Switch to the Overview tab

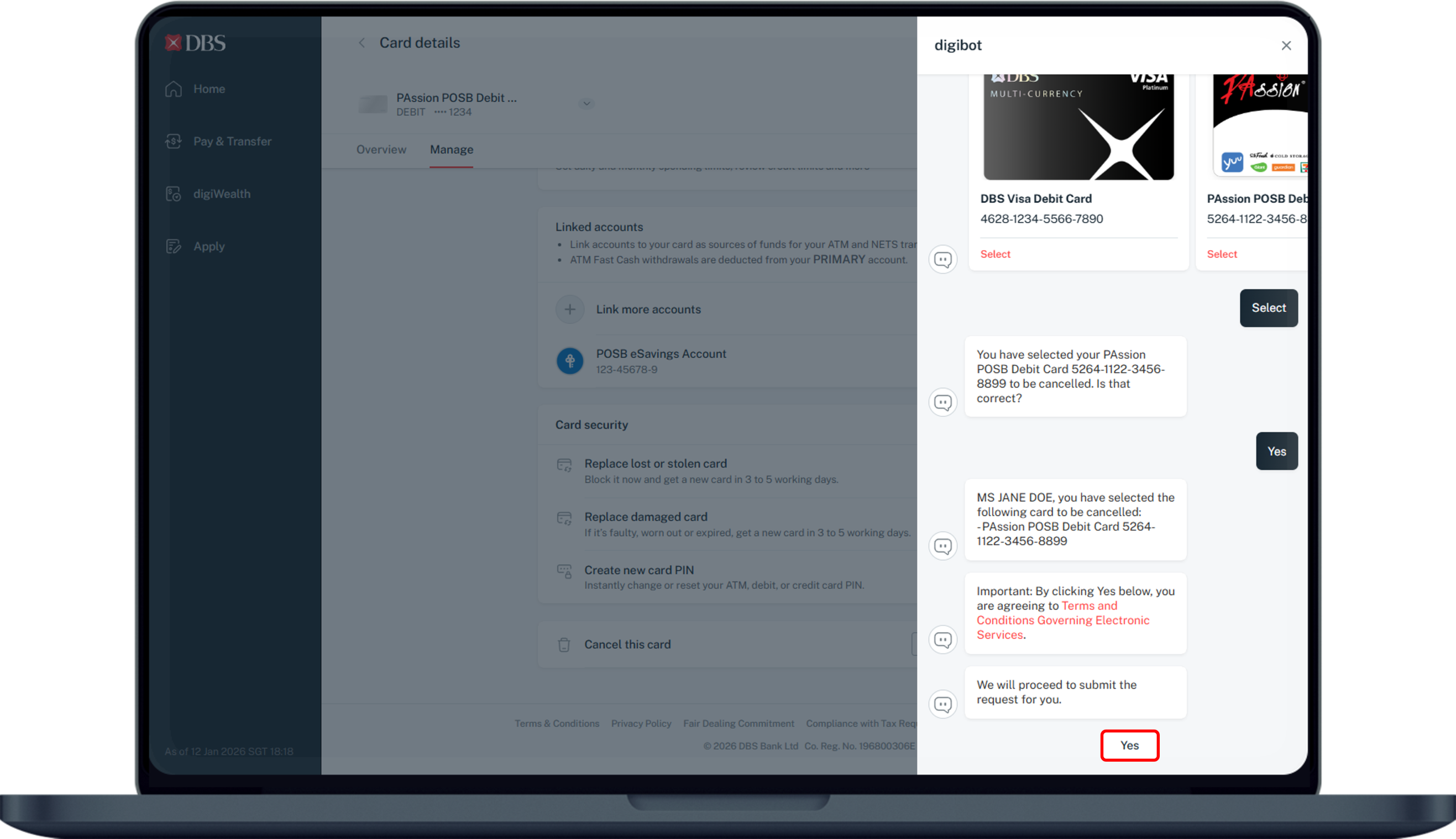pyautogui.click(x=381, y=150)
